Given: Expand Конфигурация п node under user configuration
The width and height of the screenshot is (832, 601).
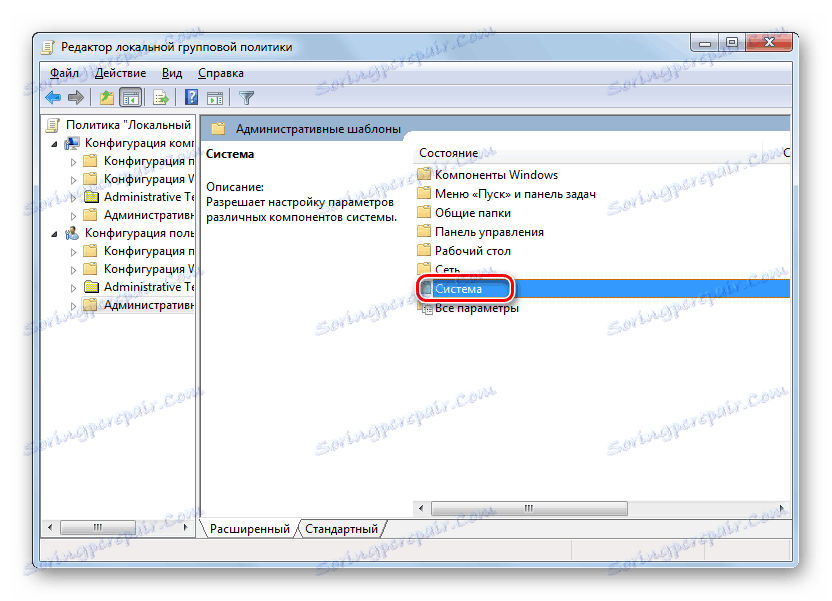Looking at the screenshot, I should 74,252.
